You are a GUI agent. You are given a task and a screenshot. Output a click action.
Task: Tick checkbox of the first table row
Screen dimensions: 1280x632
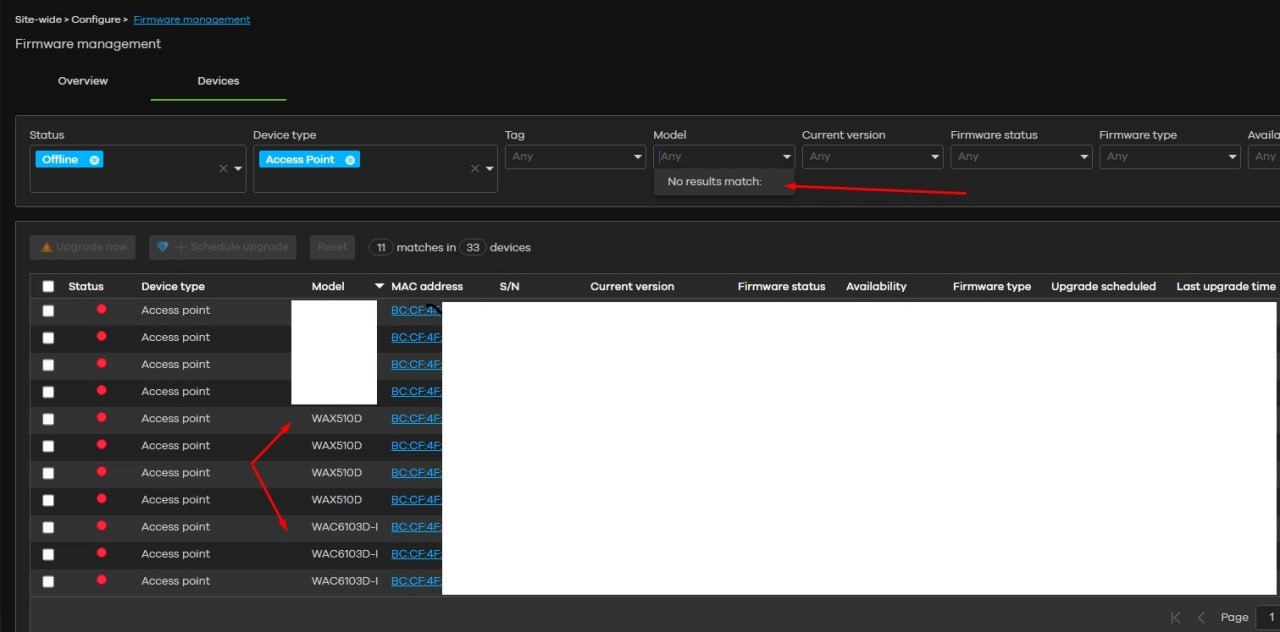(48, 311)
